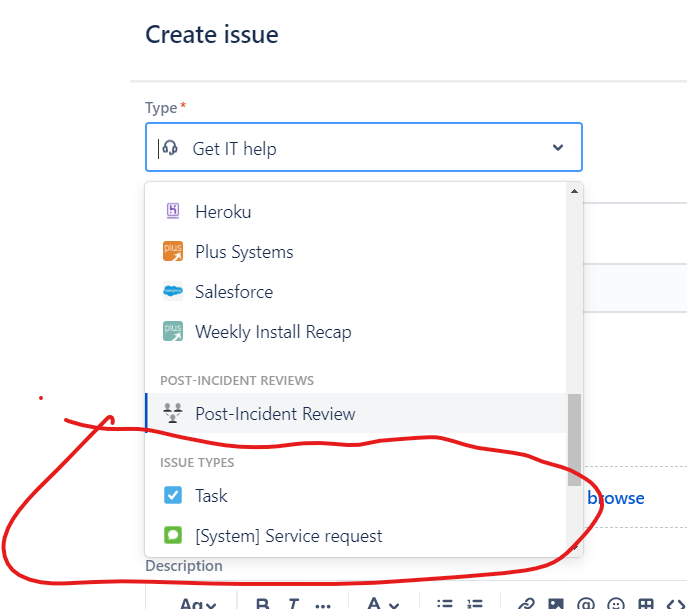Open the text color A dropdown
The image size is (687, 609).
point(382,604)
